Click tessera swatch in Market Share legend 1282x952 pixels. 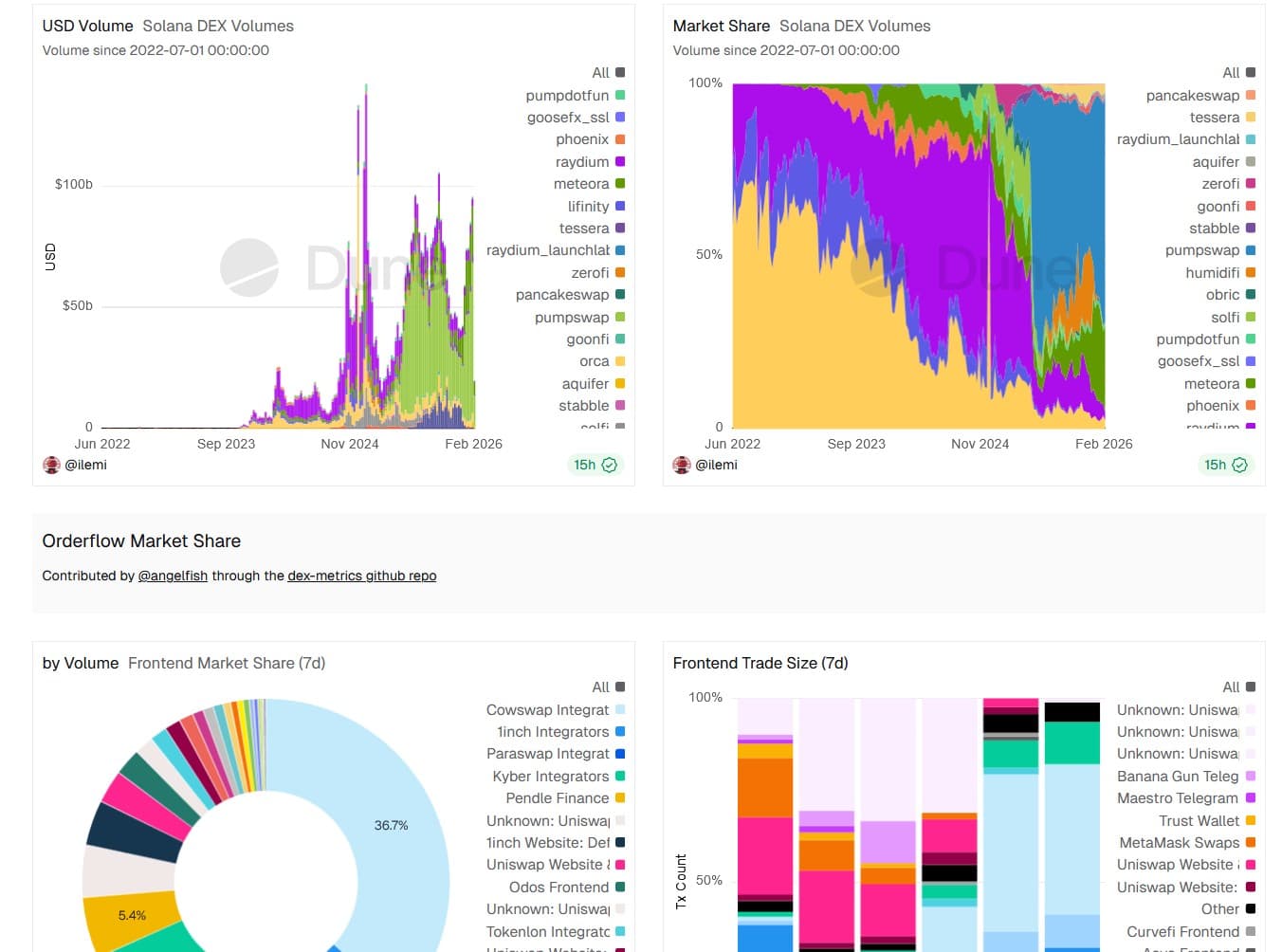(x=1251, y=118)
